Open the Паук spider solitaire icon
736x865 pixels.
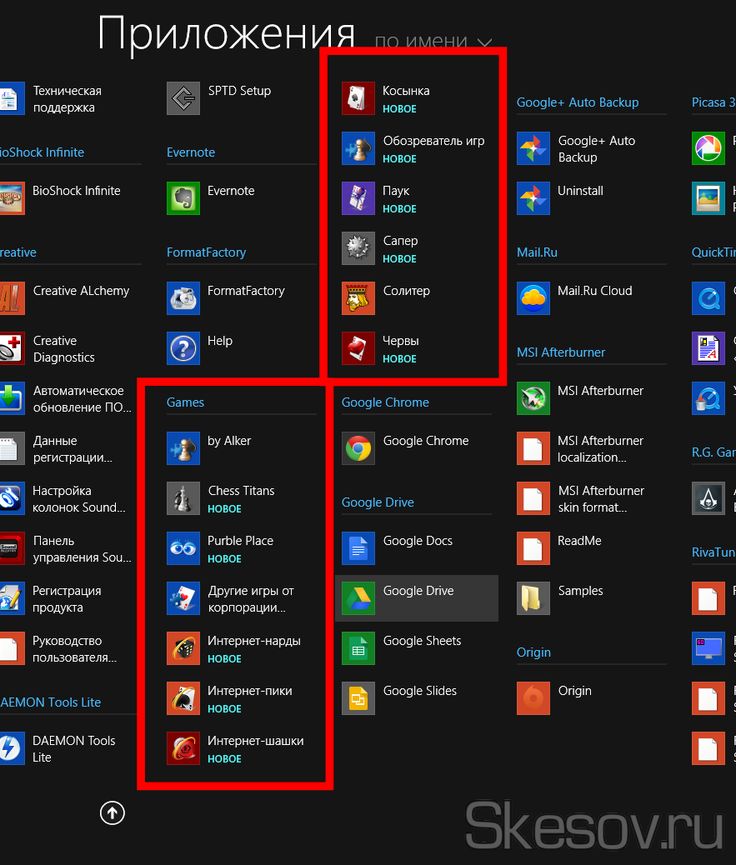[x=358, y=198]
